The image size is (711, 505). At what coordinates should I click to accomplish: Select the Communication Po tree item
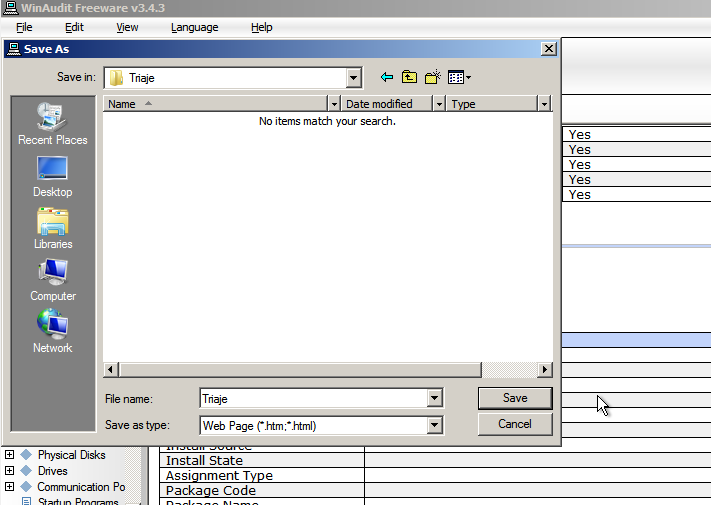pos(81,486)
